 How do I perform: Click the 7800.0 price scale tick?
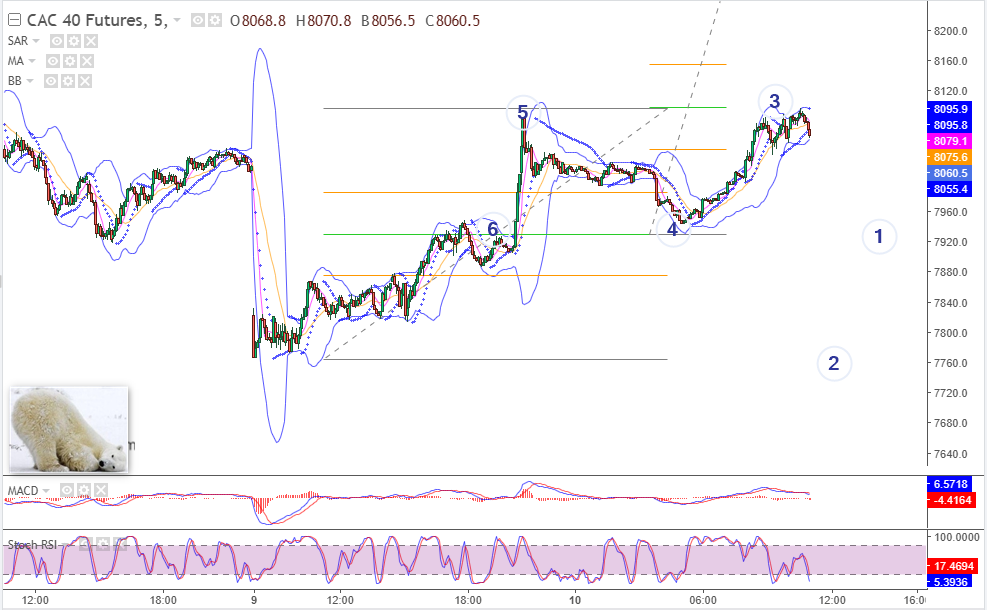950,333
